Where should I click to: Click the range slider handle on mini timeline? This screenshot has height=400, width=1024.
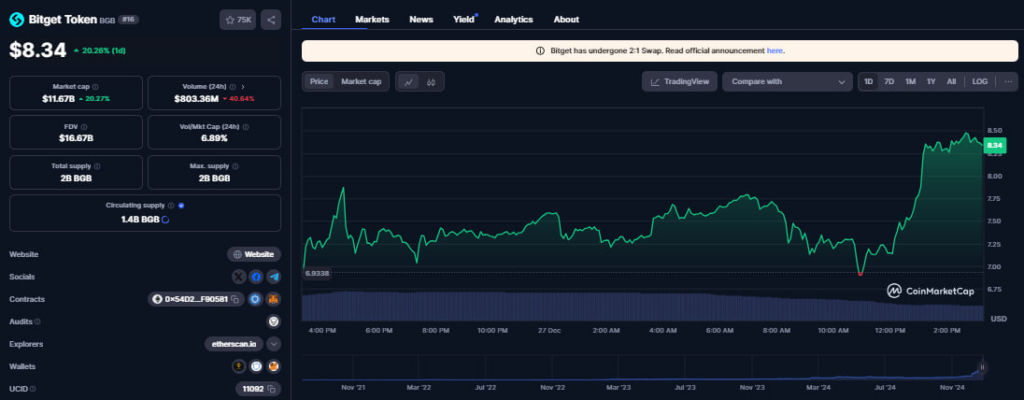(x=981, y=367)
